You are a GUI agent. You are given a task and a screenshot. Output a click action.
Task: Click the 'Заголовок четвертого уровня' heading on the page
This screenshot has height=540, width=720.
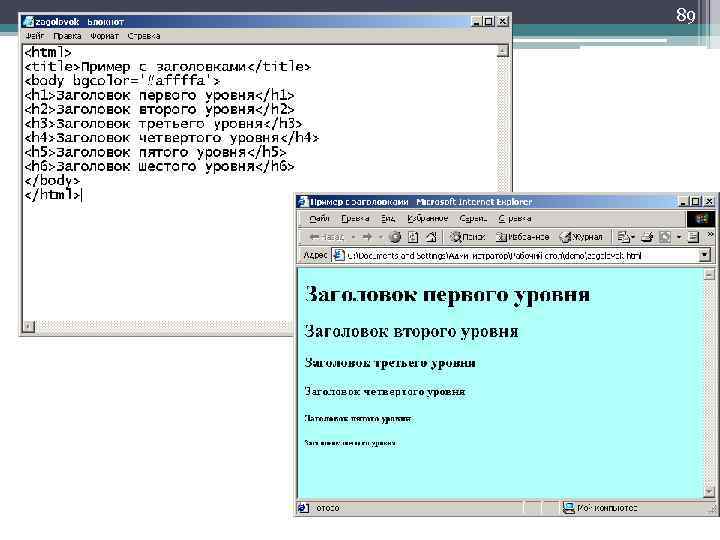pyautogui.click(x=385, y=392)
